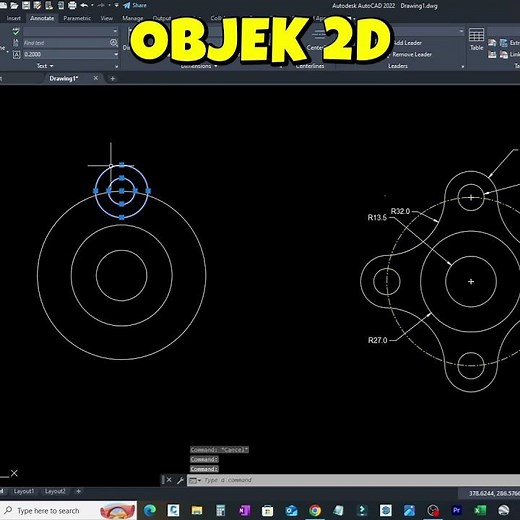Click the Plot printer icon
The width and height of the screenshot is (520, 520).
point(72,5)
